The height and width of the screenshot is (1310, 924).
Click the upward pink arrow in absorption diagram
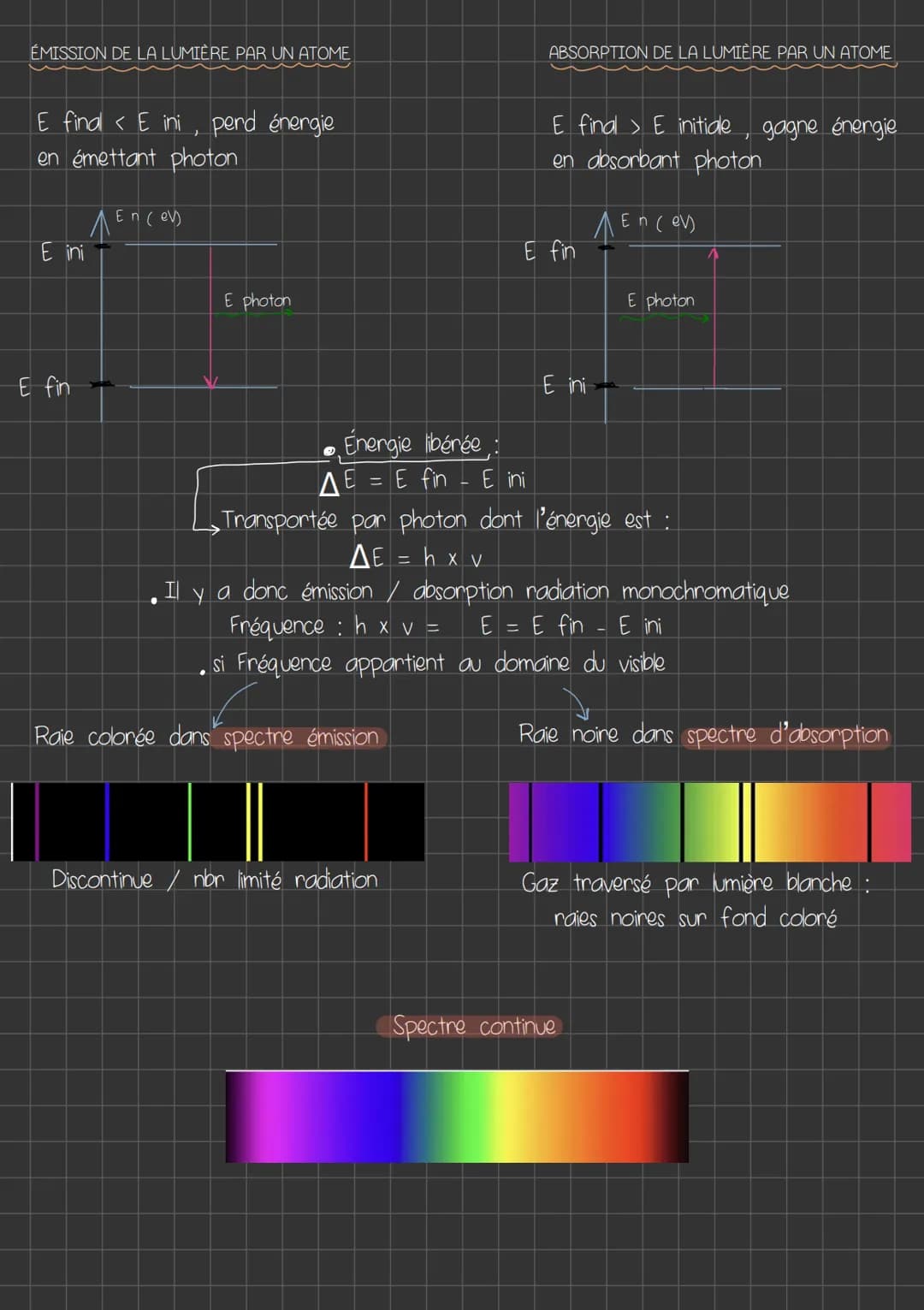pyautogui.click(x=714, y=317)
